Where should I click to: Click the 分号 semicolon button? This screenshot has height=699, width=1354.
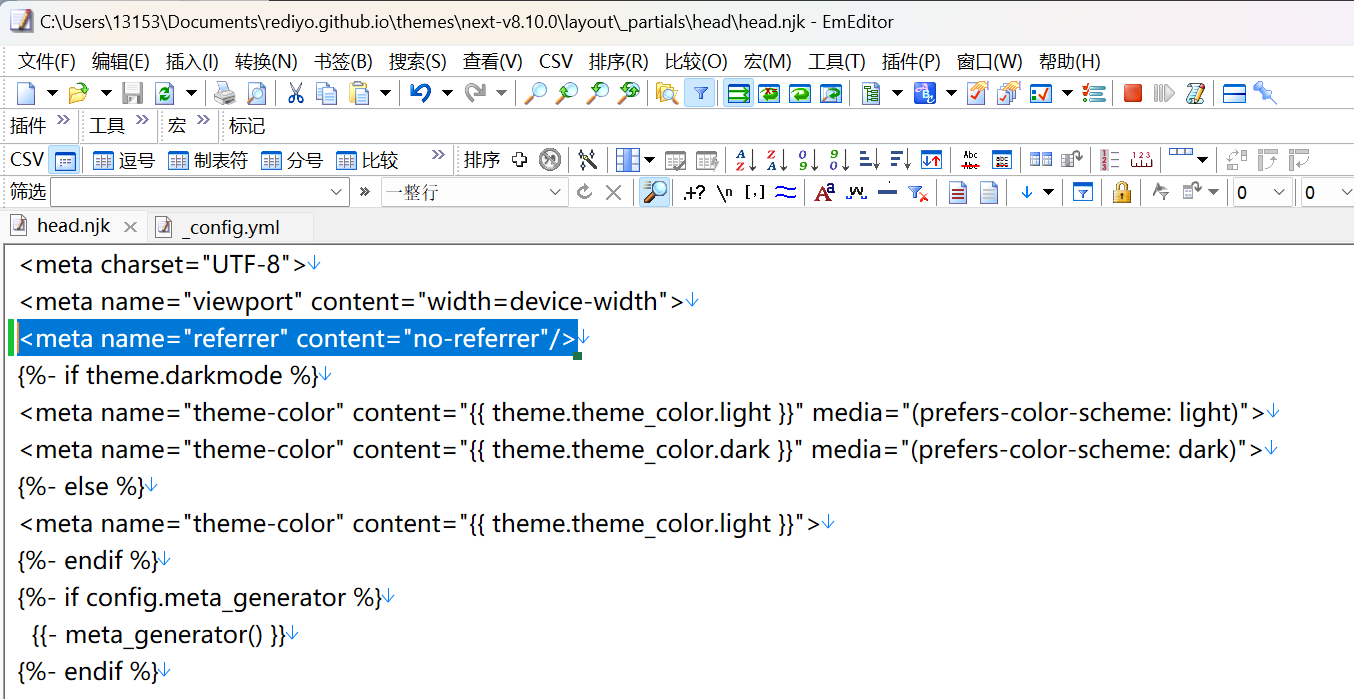pos(292,160)
